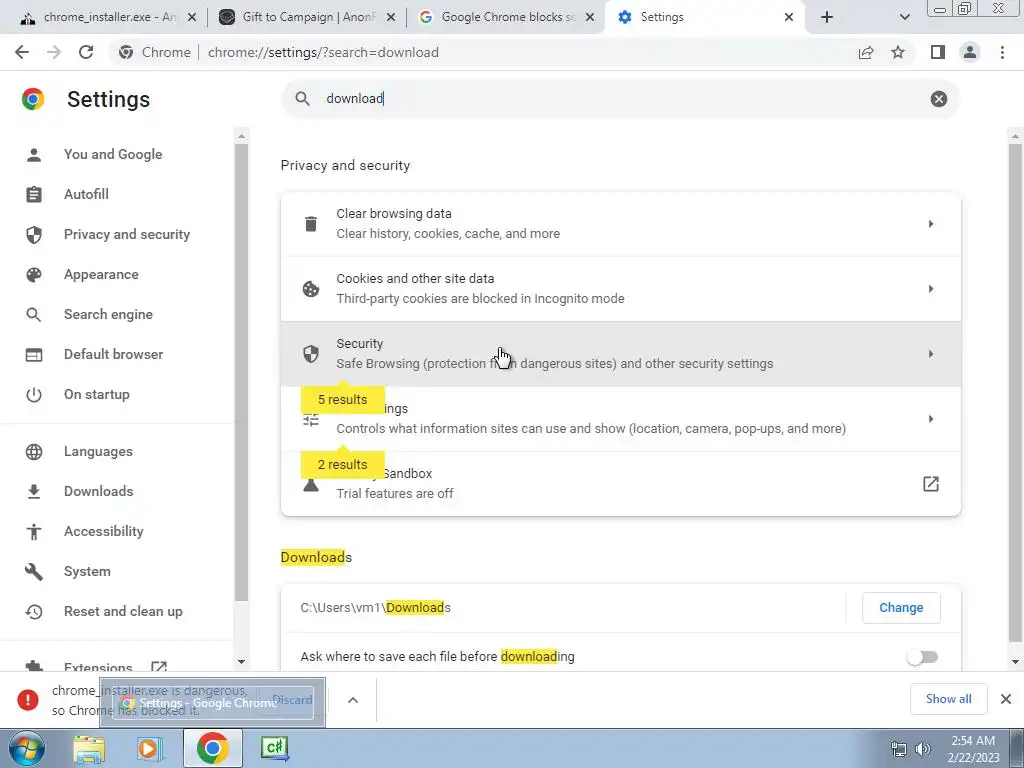Click into the settings search field

click(620, 99)
